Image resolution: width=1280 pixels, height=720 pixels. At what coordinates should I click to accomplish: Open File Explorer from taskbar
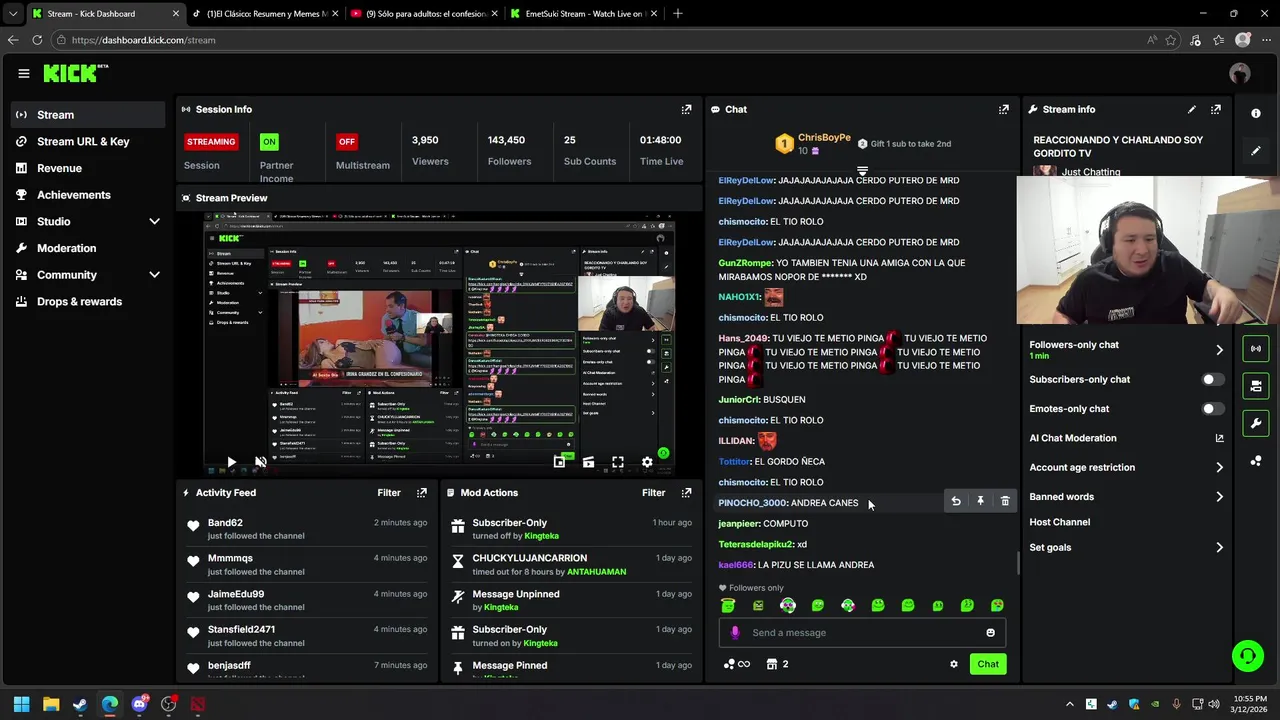coord(51,704)
